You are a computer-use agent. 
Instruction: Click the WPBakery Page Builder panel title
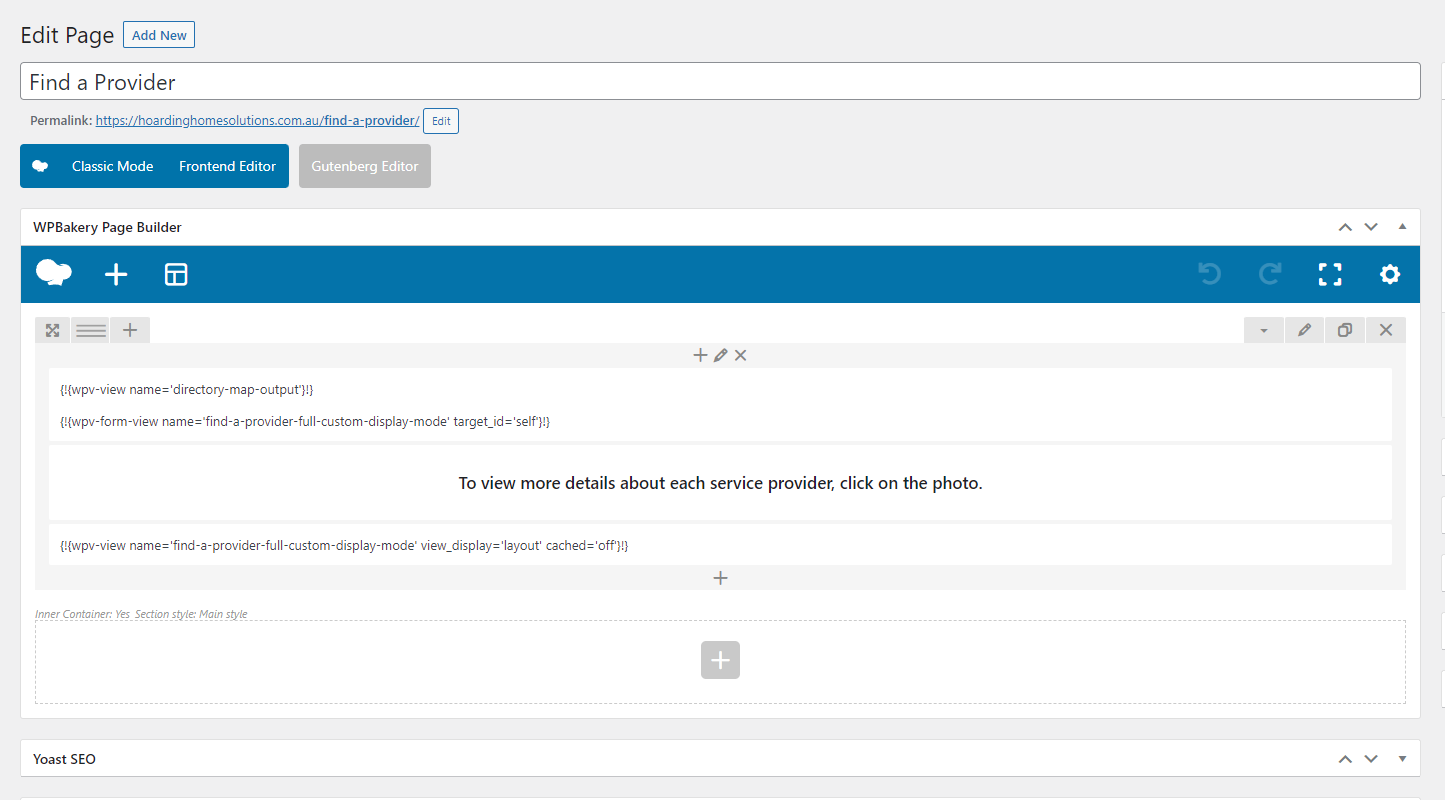107,227
